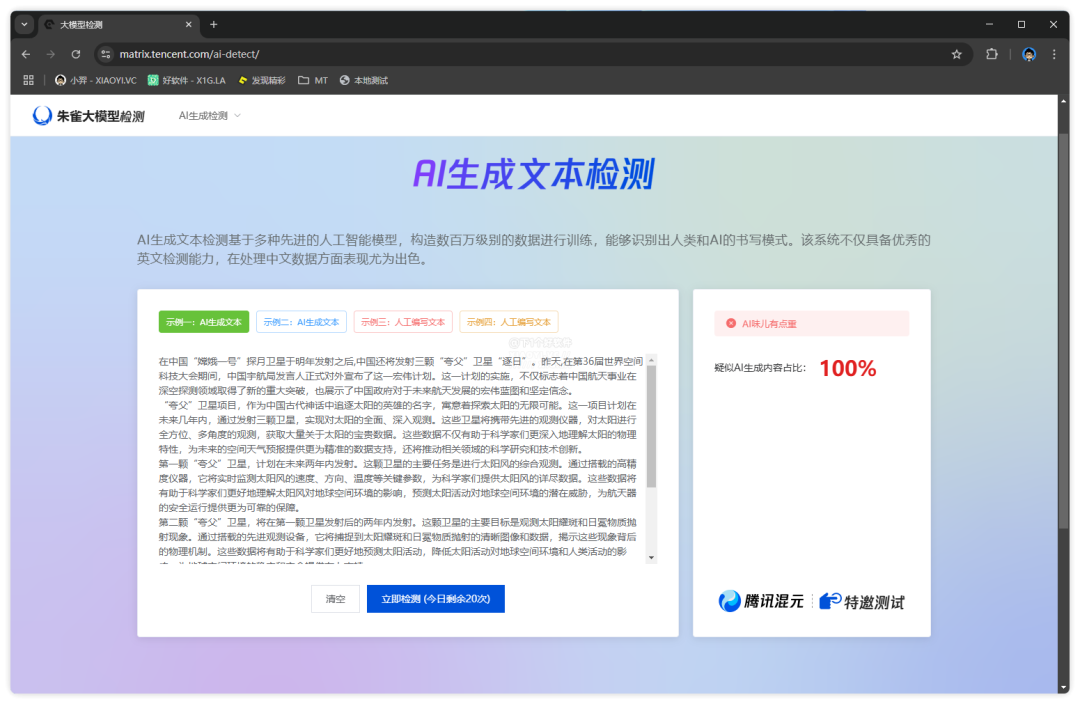Click the browser back arrow
Image resolution: width=1080 pixels, height=704 pixels.
point(26,54)
